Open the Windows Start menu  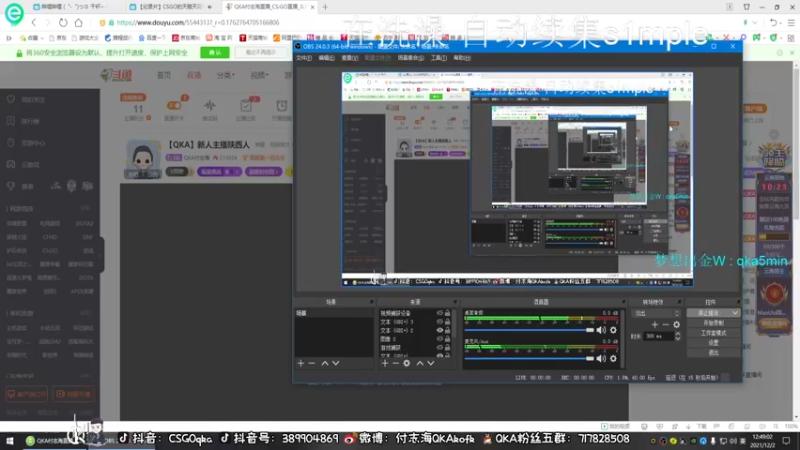pos(9,440)
